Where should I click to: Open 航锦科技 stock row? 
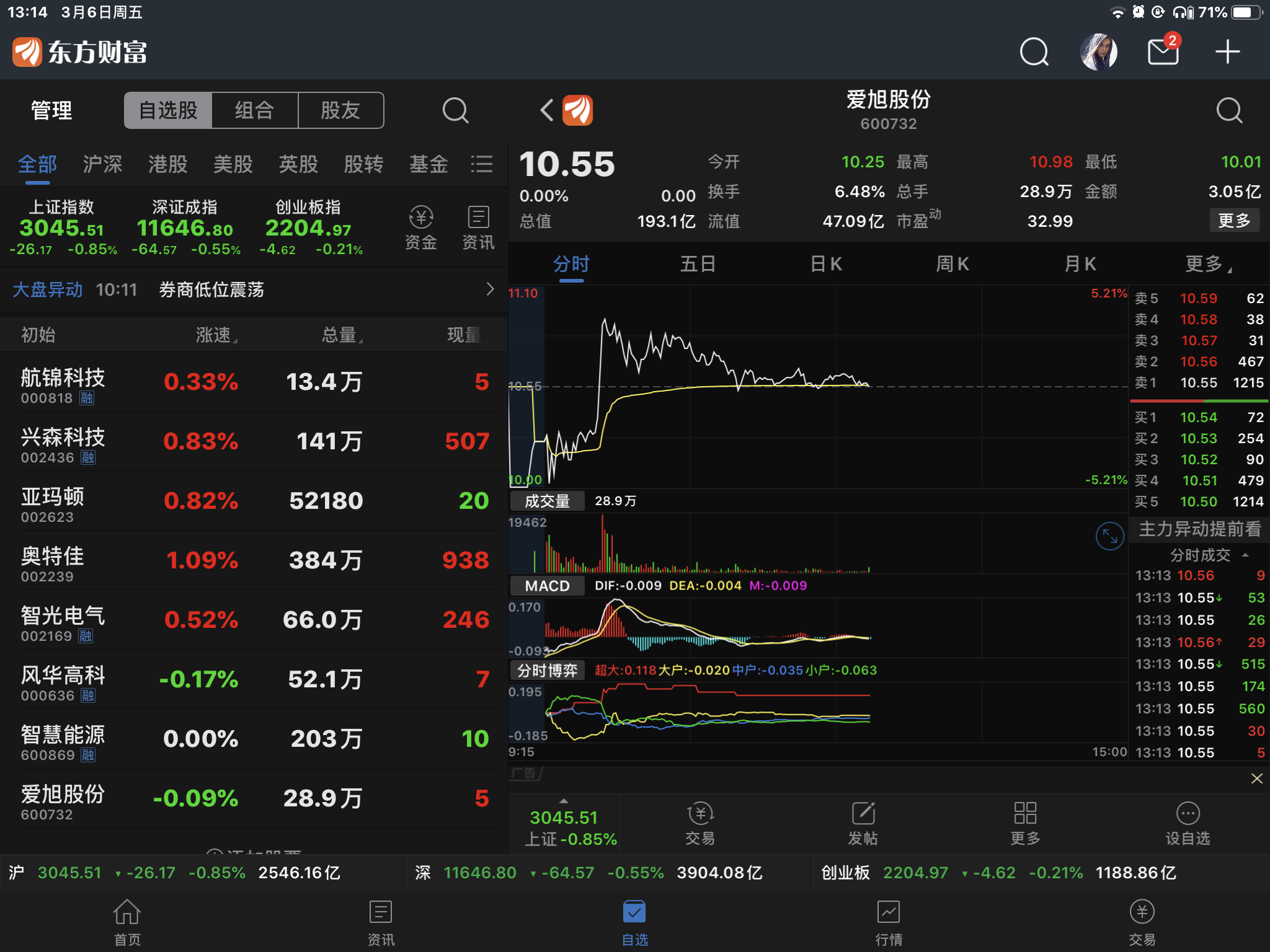pyautogui.click(x=254, y=382)
